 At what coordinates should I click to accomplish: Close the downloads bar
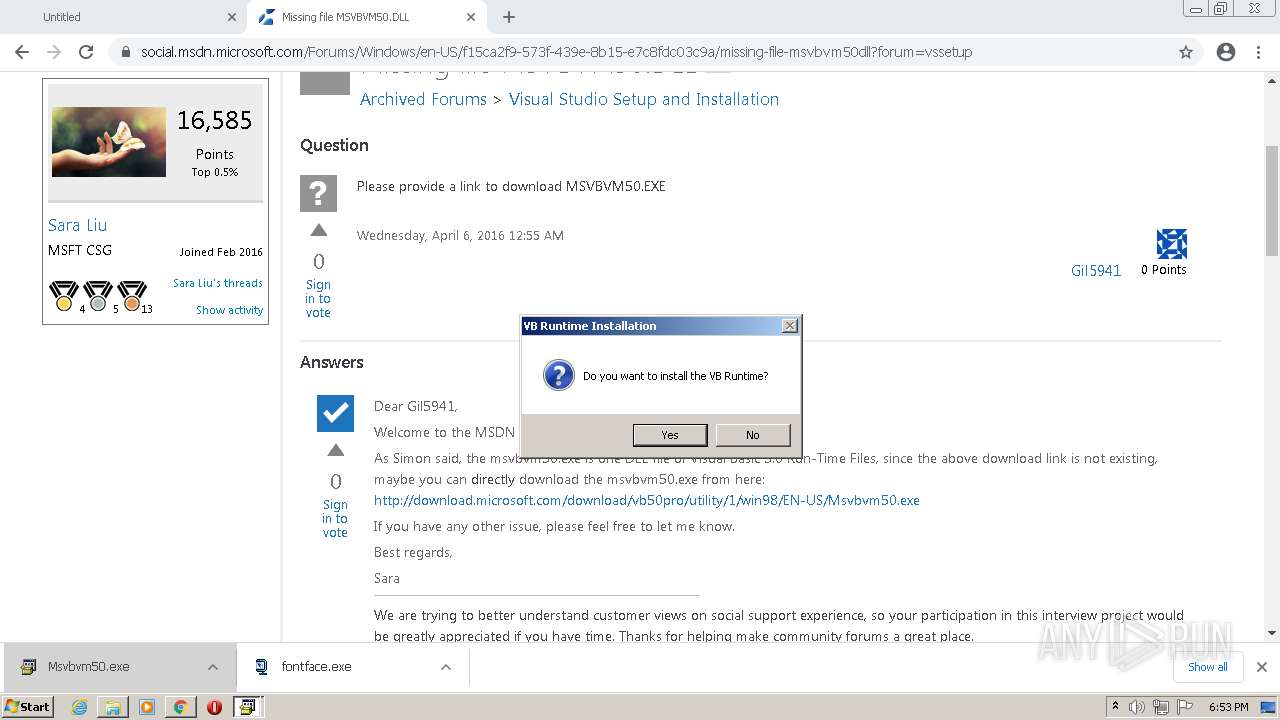click(x=1262, y=667)
